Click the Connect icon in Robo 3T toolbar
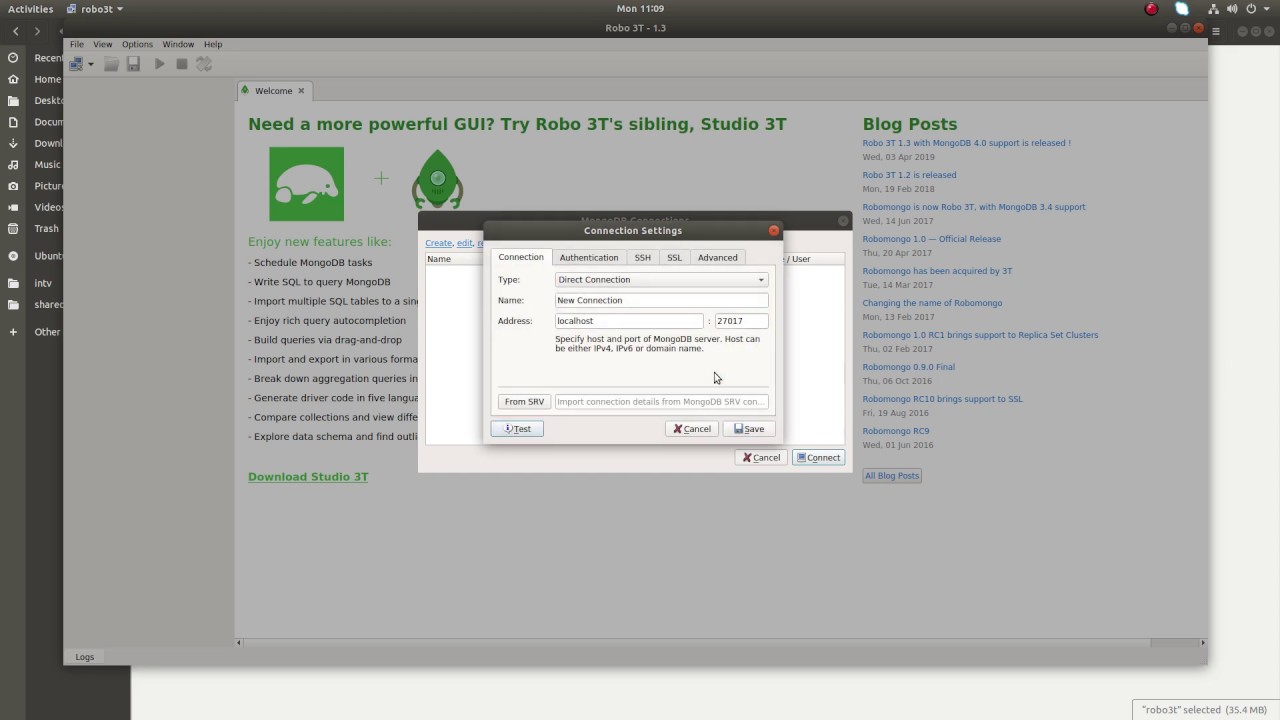 pyautogui.click(x=76, y=64)
